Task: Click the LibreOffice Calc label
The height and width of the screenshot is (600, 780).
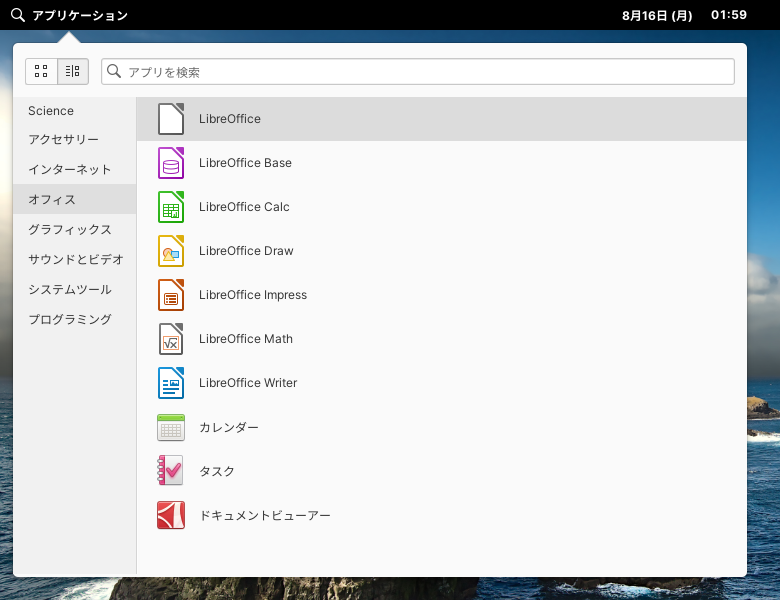Action: 244,207
